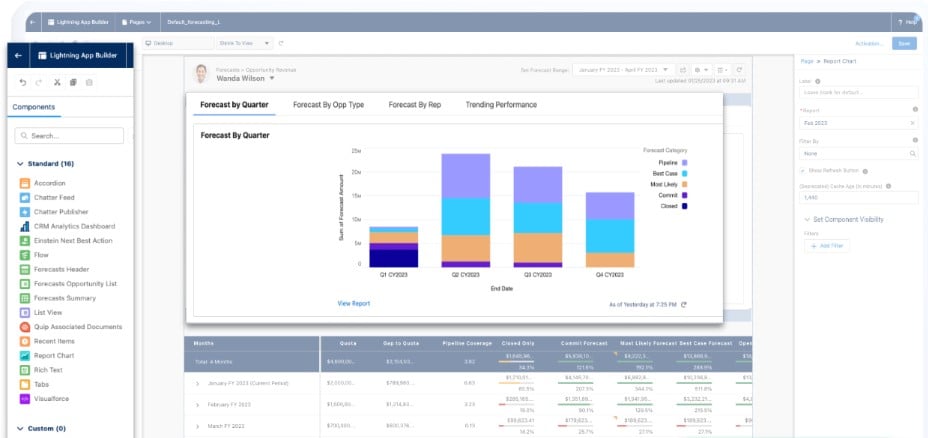The image size is (928, 438).
Task: Click the Copy icon in components toolbar
Action: 73,82
